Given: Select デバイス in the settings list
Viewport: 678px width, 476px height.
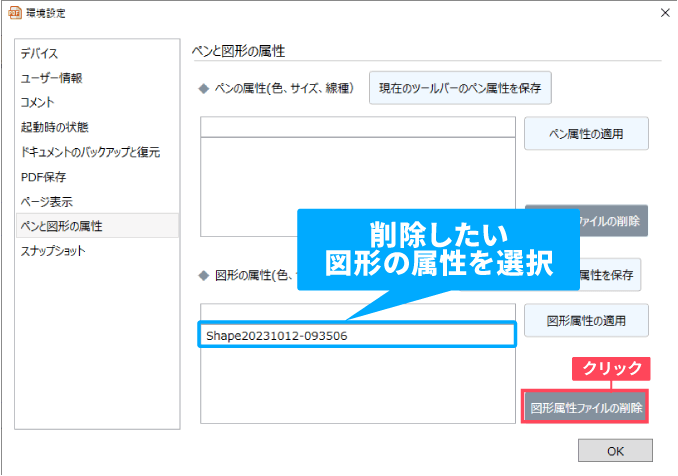Looking at the screenshot, I should [x=39, y=53].
